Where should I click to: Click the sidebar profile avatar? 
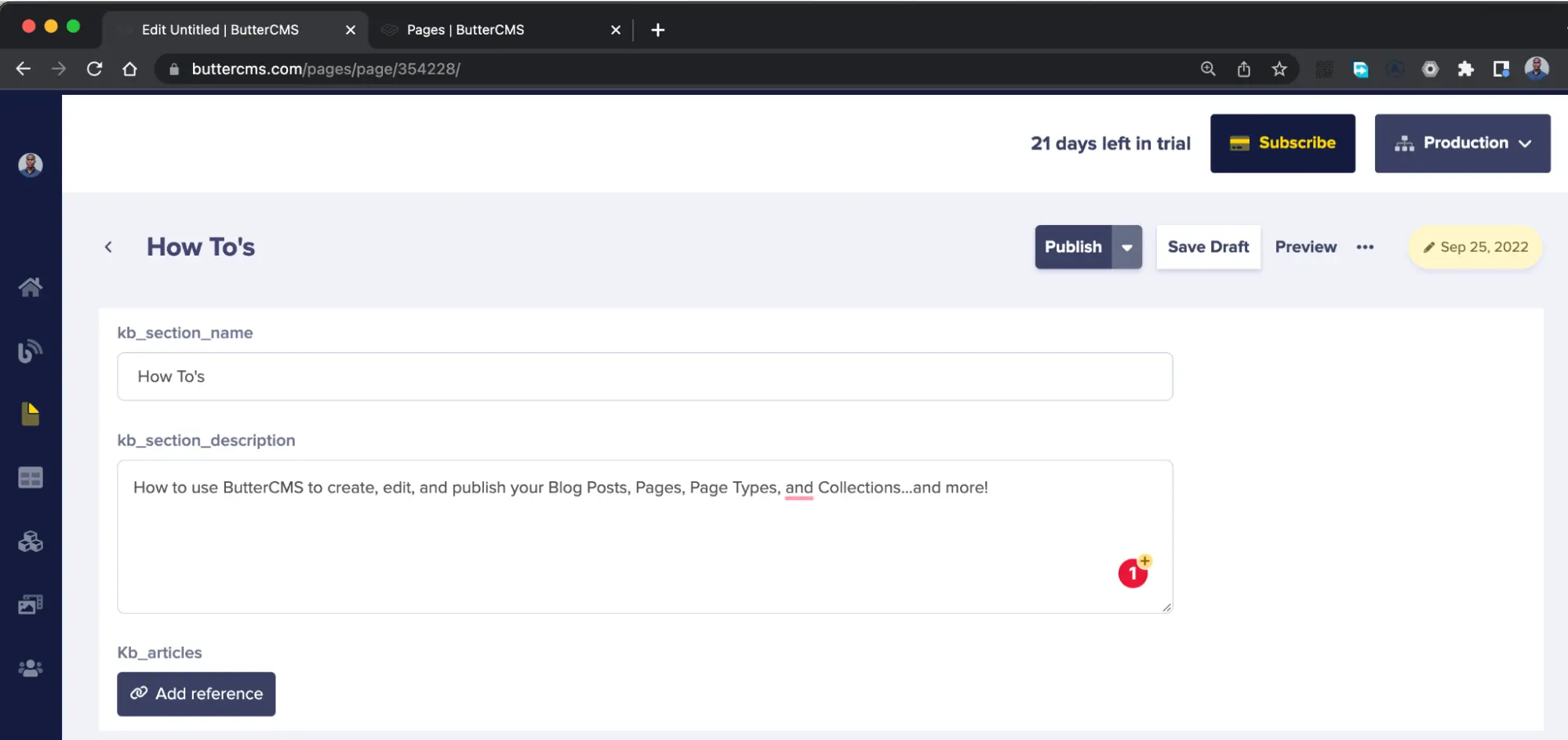pyautogui.click(x=31, y=165)
